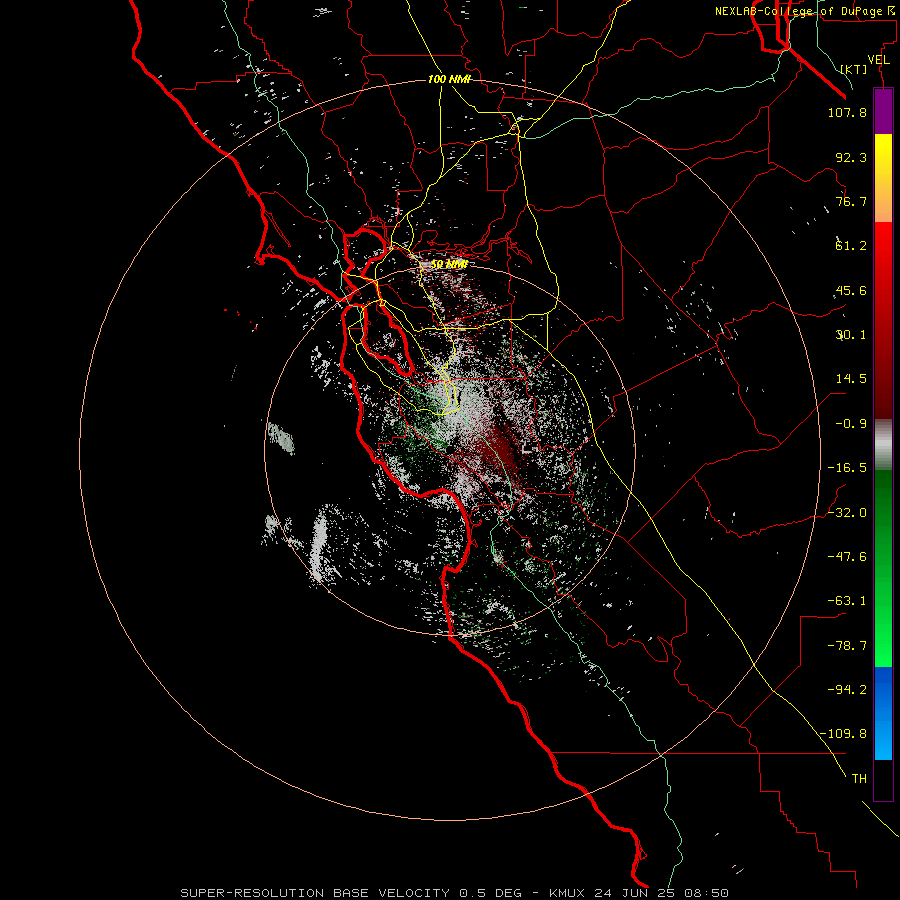Screen dimensions: 900x900
Task: Click the -109.8 velocity scale value
Action: pos(843,734)
